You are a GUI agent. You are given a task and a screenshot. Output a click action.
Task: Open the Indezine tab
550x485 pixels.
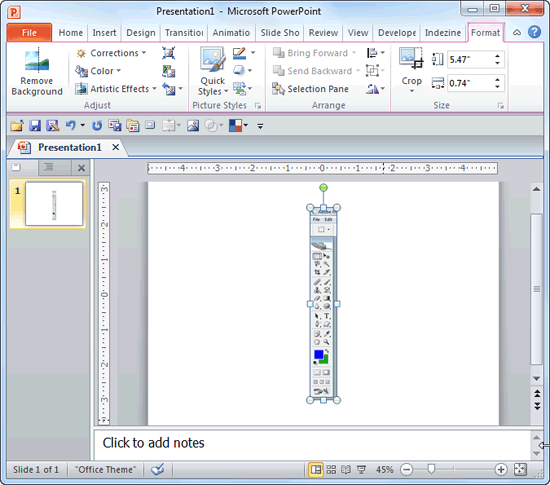(x=443, y=33)
